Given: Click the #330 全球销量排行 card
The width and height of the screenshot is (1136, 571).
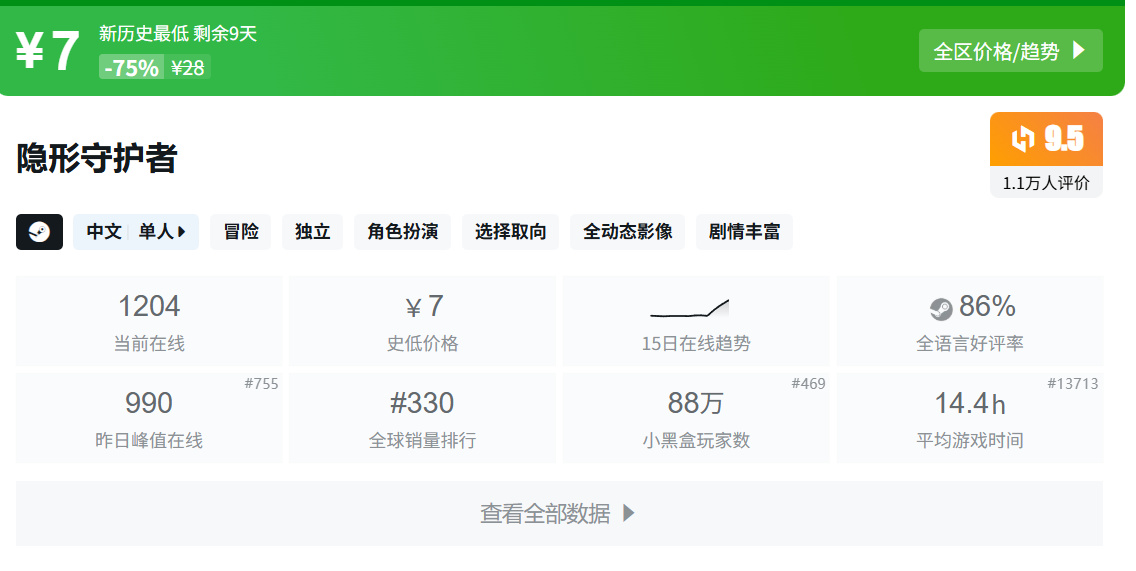Looking at the screenshot, I should pyautogui.click(x=422, y=418).
